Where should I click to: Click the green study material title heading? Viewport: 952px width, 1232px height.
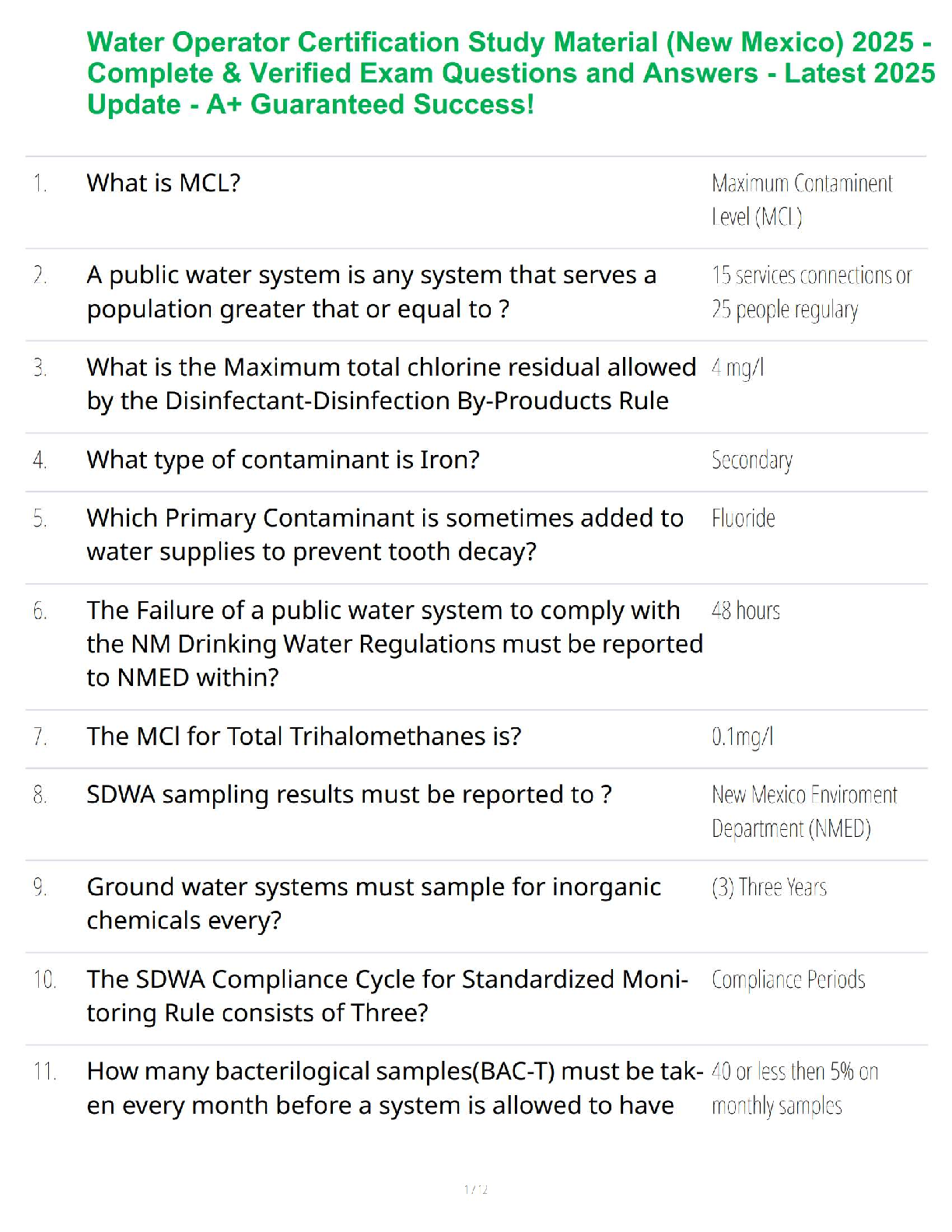point(509,73)
